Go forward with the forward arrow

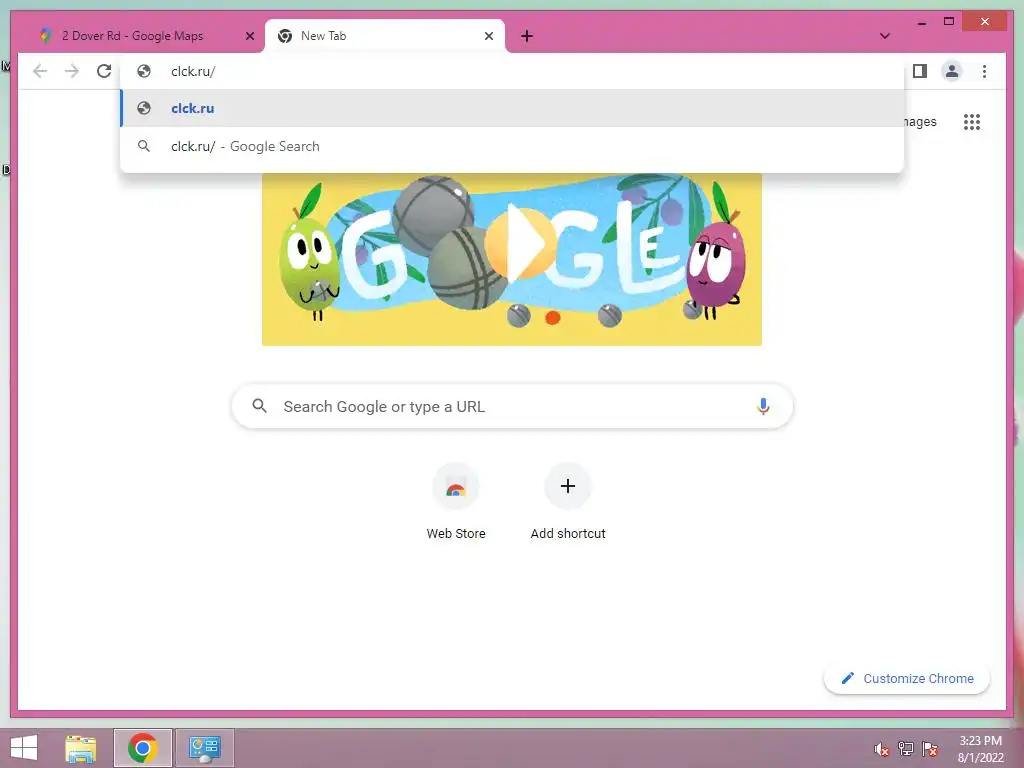click(72, 71)
